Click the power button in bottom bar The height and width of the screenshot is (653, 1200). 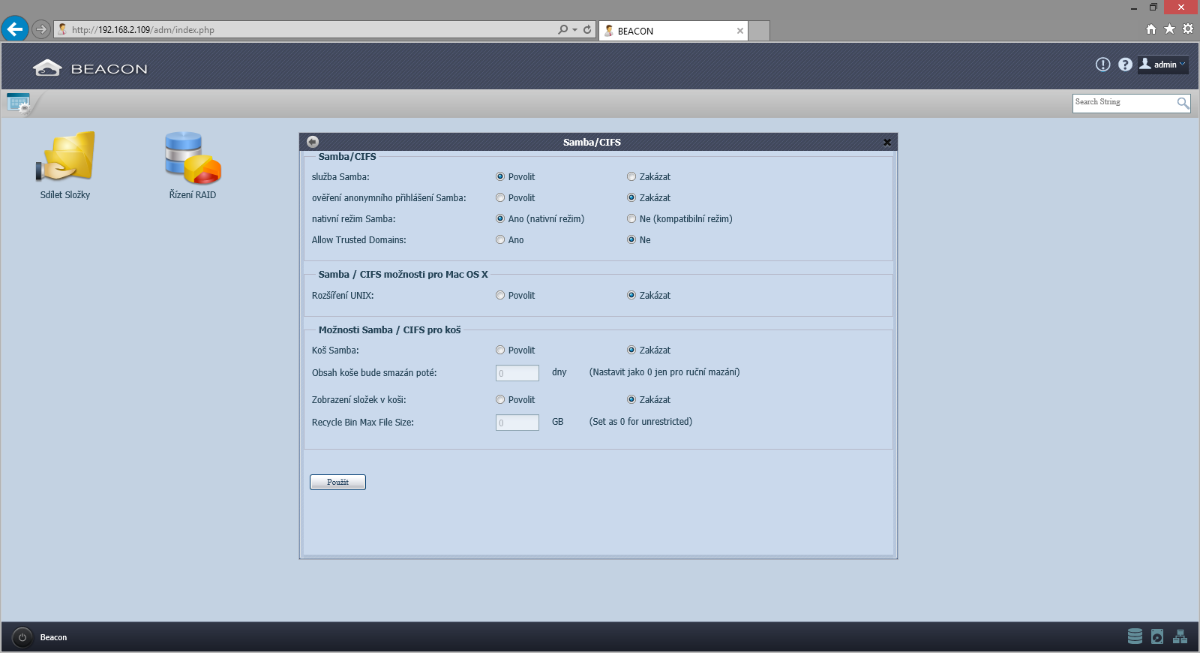22,637
